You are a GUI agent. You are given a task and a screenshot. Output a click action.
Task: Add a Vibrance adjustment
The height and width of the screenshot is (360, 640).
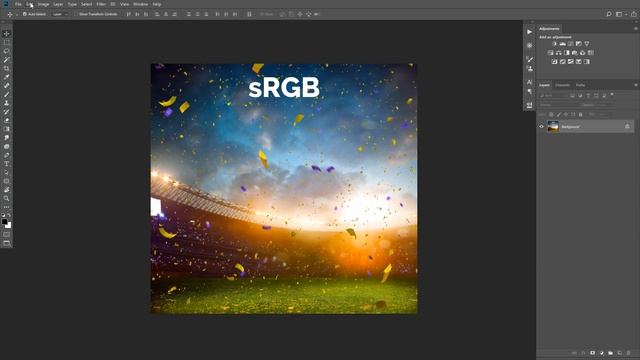pos(587,44)
